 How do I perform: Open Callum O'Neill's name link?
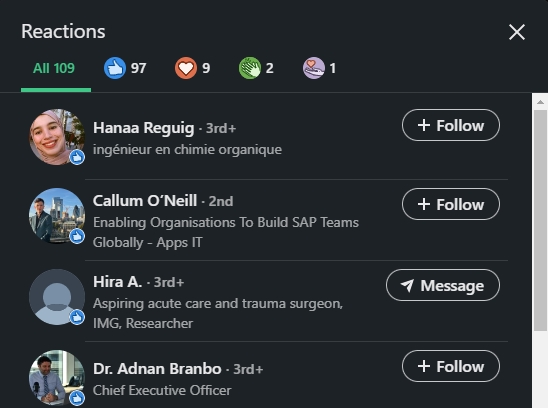pos(145,201)
